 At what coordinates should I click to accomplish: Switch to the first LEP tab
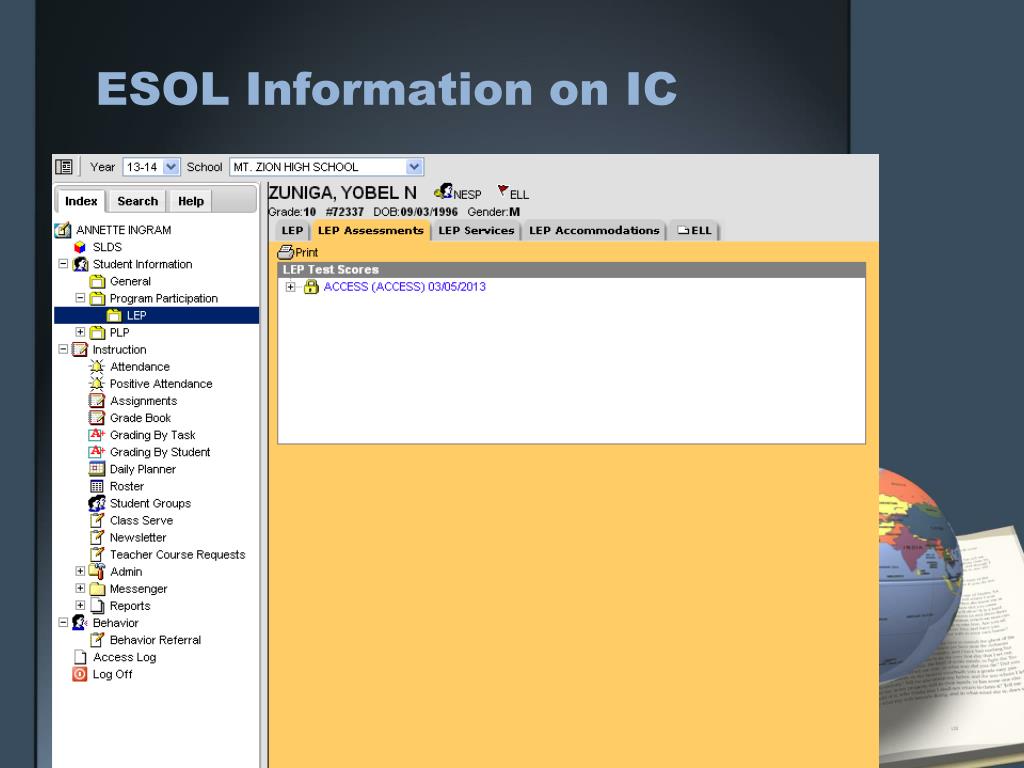point(292,231)
